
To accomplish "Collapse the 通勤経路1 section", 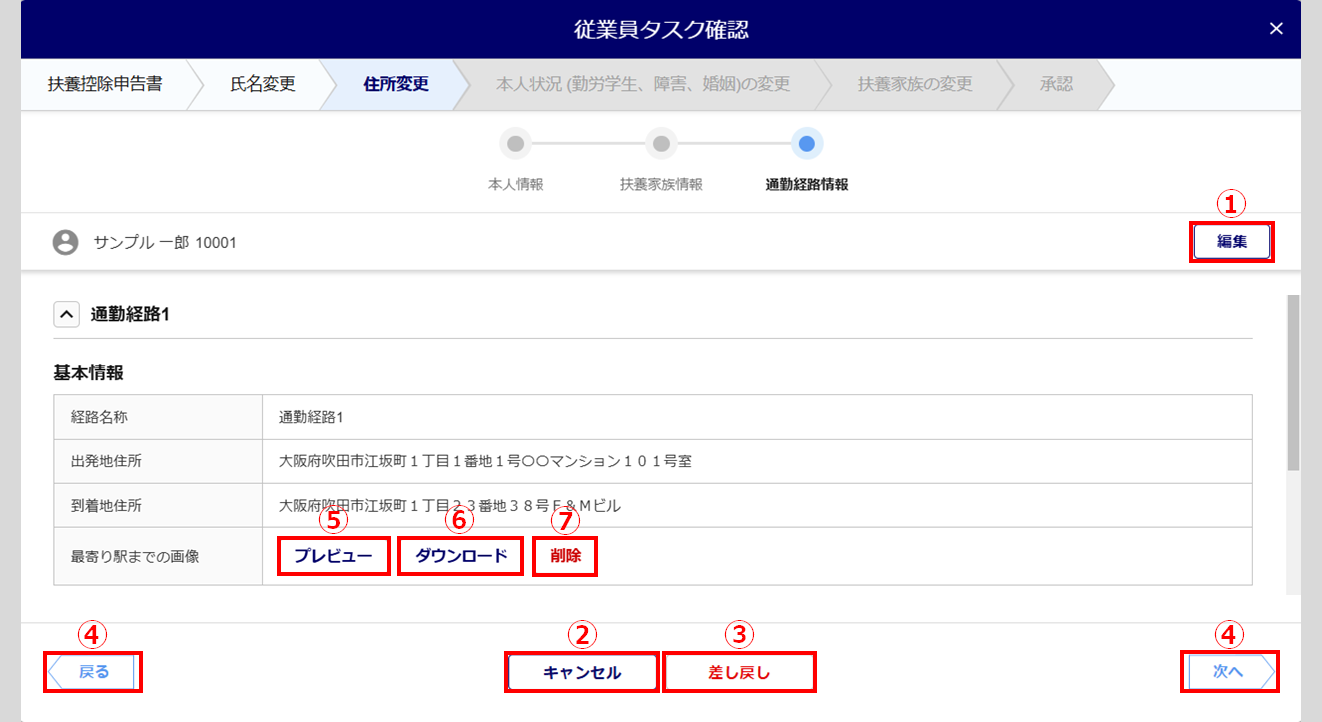I will tap(66, 314).
